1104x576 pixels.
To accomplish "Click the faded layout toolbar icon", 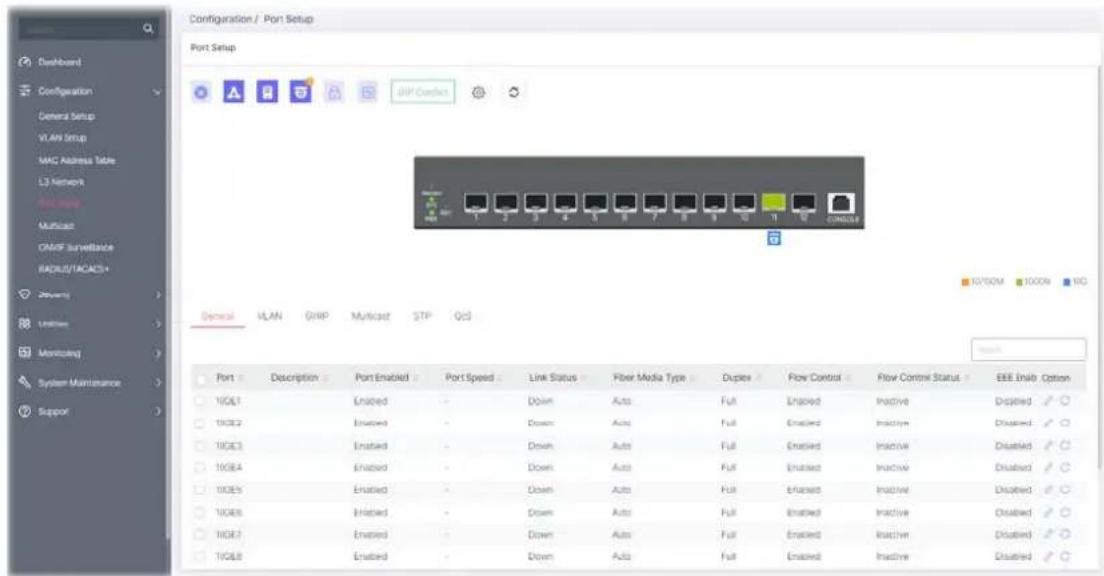I will (x=368, y=92).
